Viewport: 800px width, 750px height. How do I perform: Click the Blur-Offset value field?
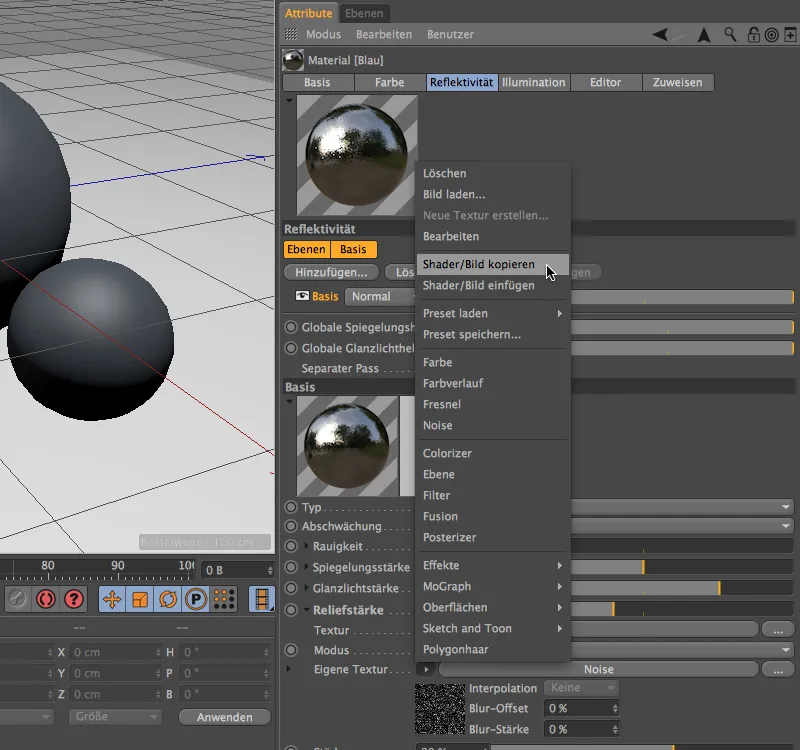581,708
